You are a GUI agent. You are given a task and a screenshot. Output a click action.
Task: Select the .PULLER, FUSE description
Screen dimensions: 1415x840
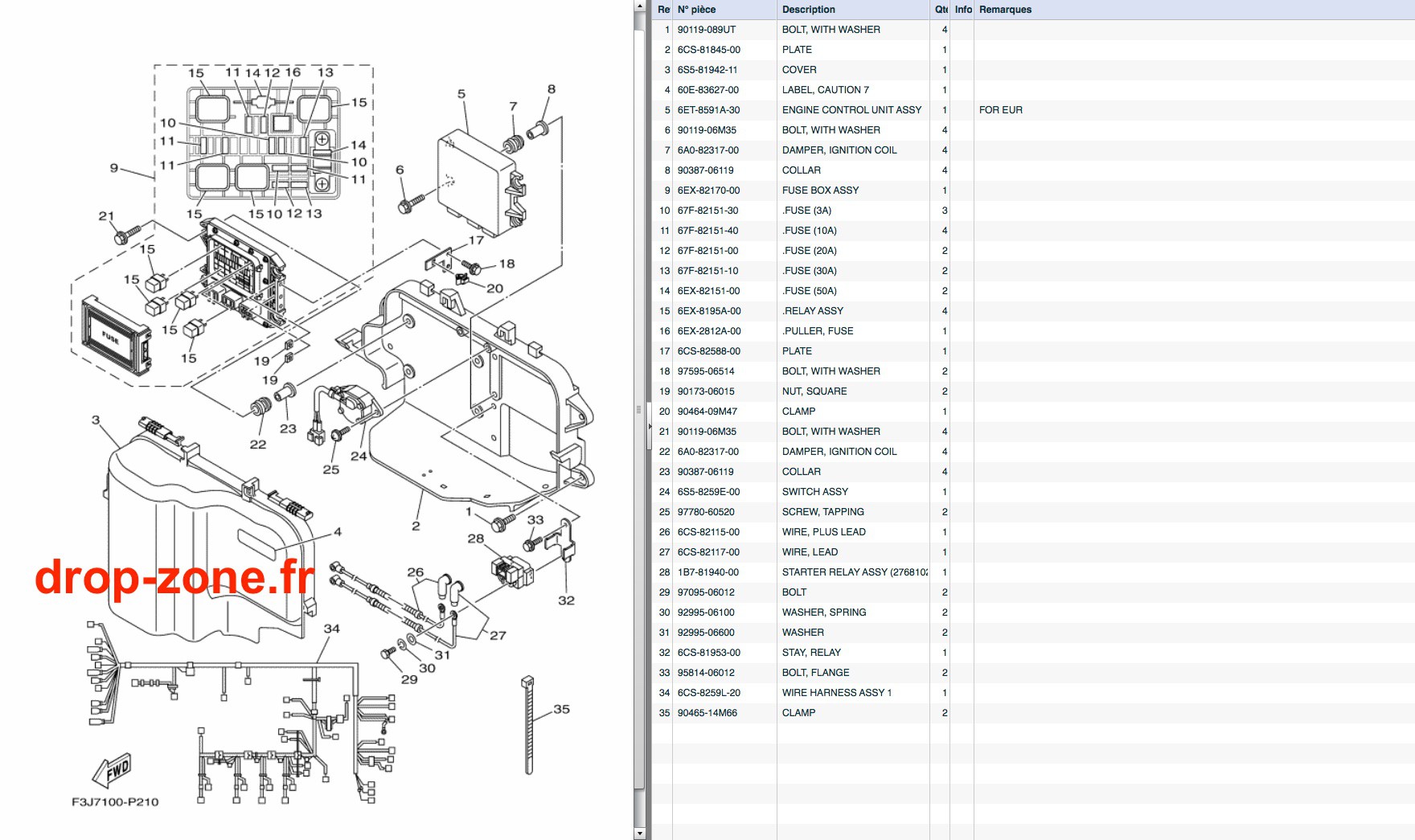tap(818, 331)
